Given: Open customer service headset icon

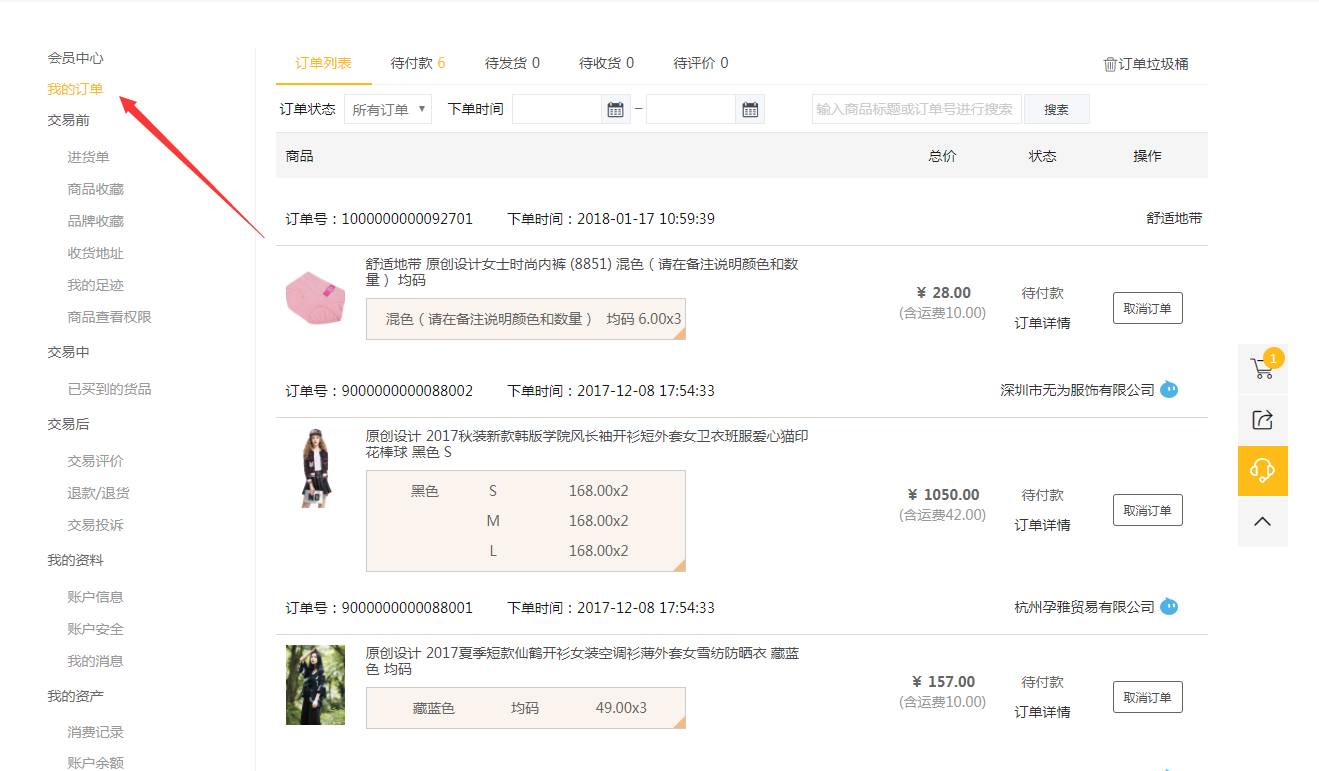Looking at the screenshot, I should point(1262,471).
